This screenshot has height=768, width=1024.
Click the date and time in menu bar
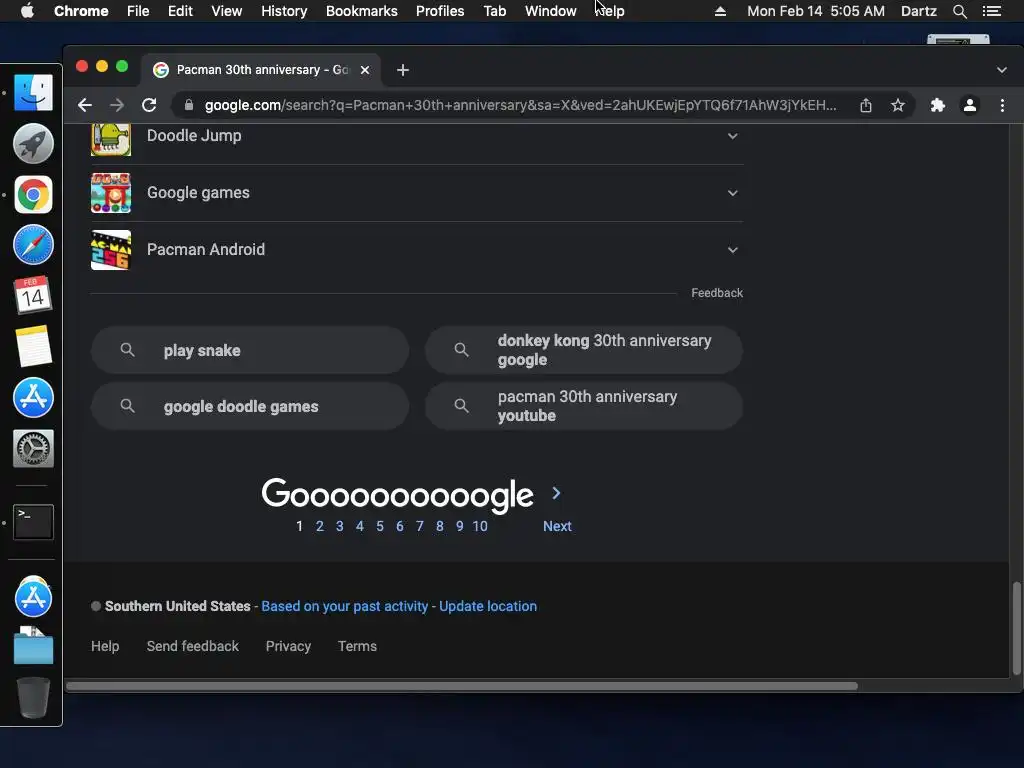click(816, 11)
